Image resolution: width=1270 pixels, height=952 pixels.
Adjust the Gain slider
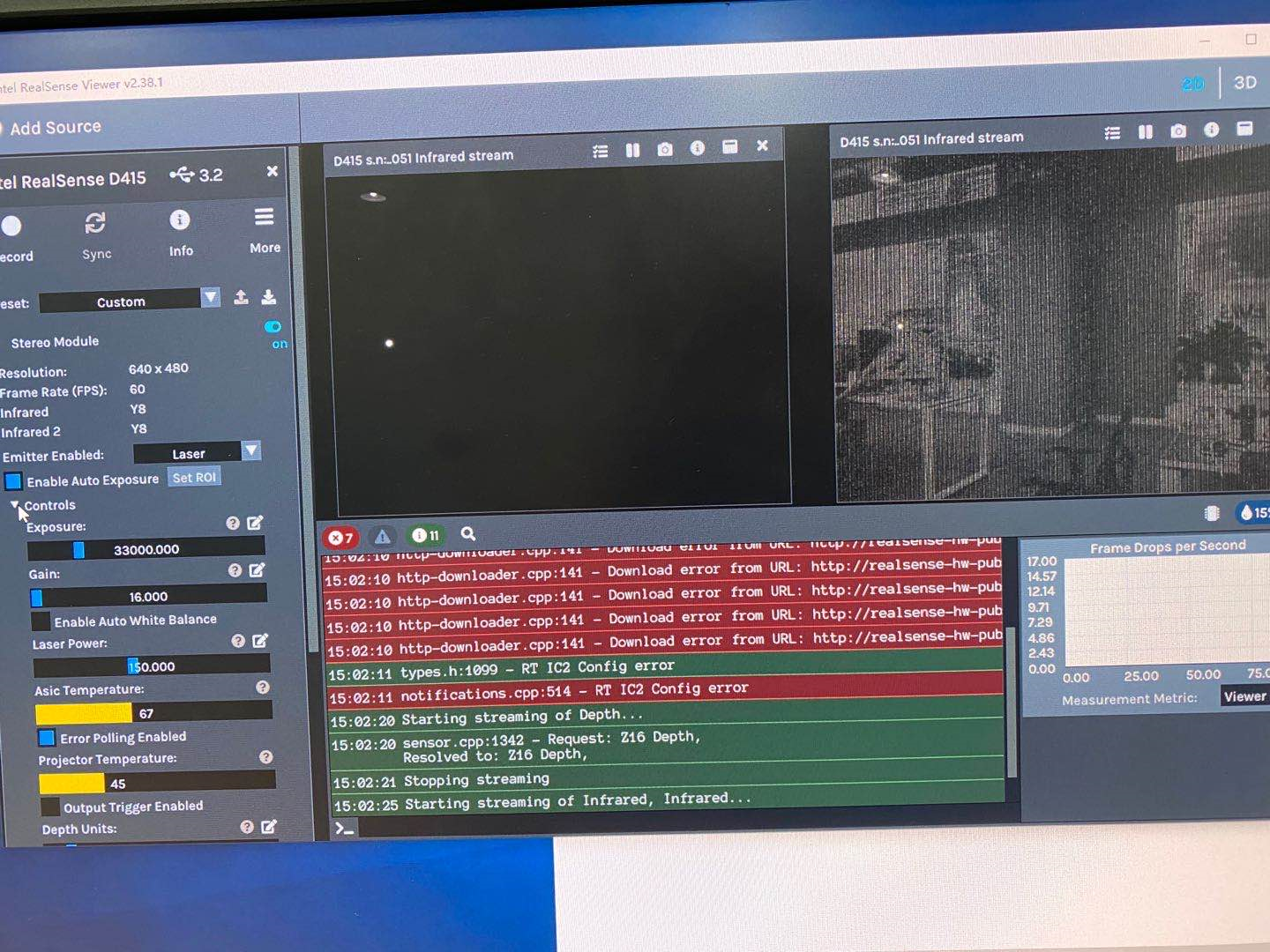[148, 597]
